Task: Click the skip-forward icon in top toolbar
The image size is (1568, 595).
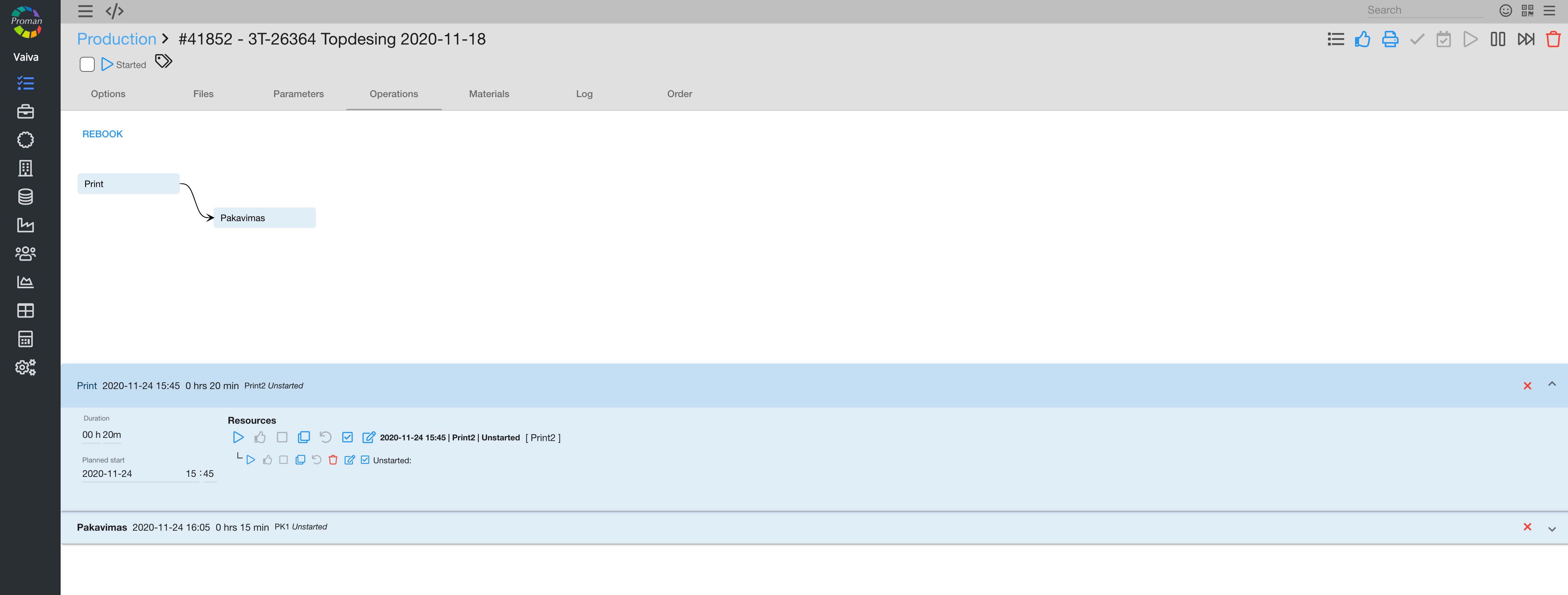Action: click(1525, 40)
